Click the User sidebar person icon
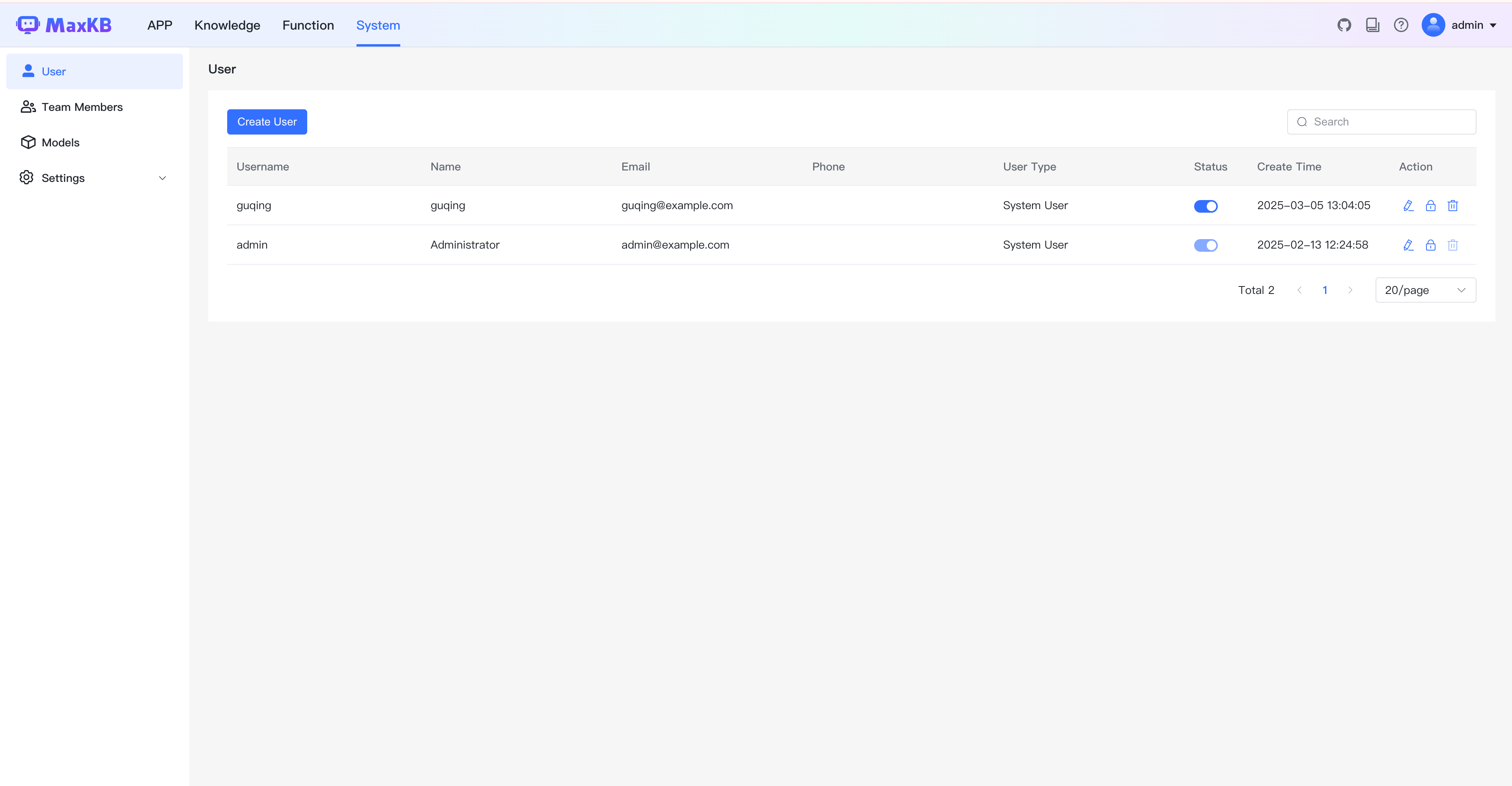 pos(28,71)
